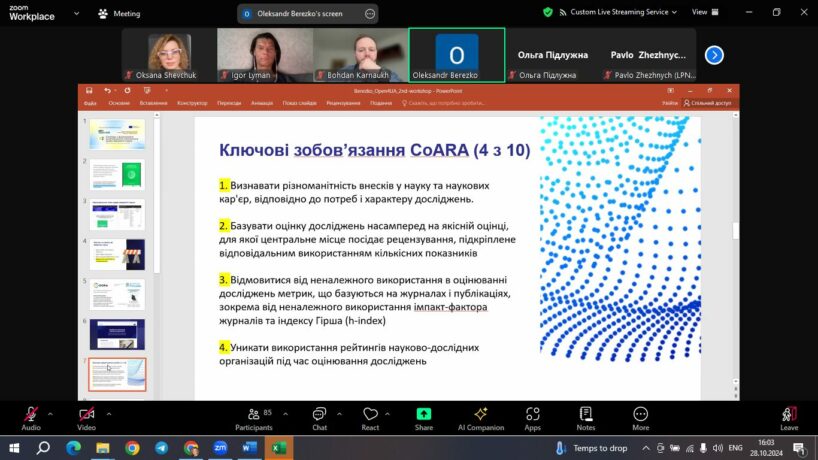This screenshot has width=818, height=460.
Task: Expand audio options arrow next to Audio
Action: (x=54, y=412)
